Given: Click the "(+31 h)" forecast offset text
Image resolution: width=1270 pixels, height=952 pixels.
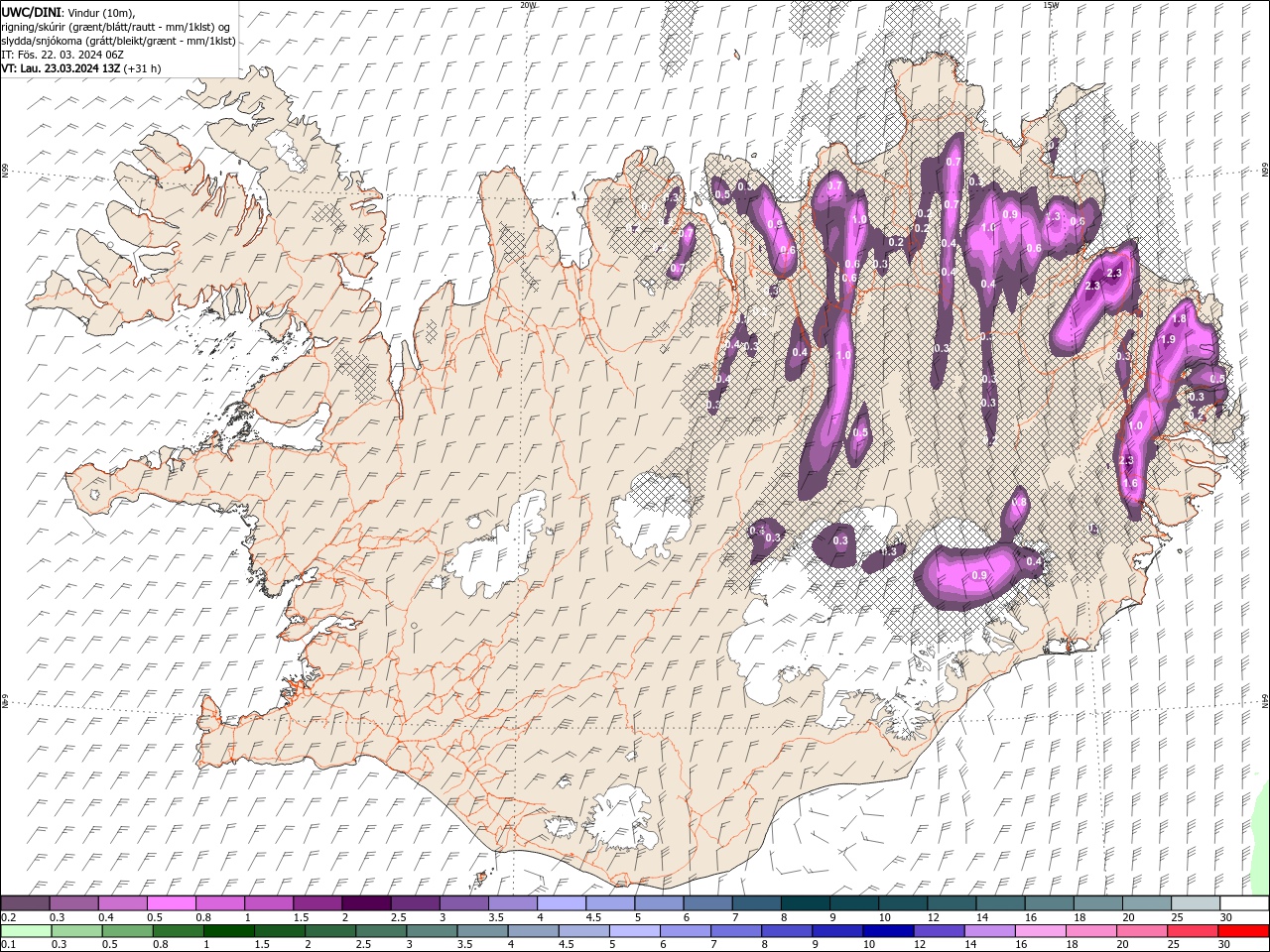Looking at the screenshot, I should click(x=143, y=68).
